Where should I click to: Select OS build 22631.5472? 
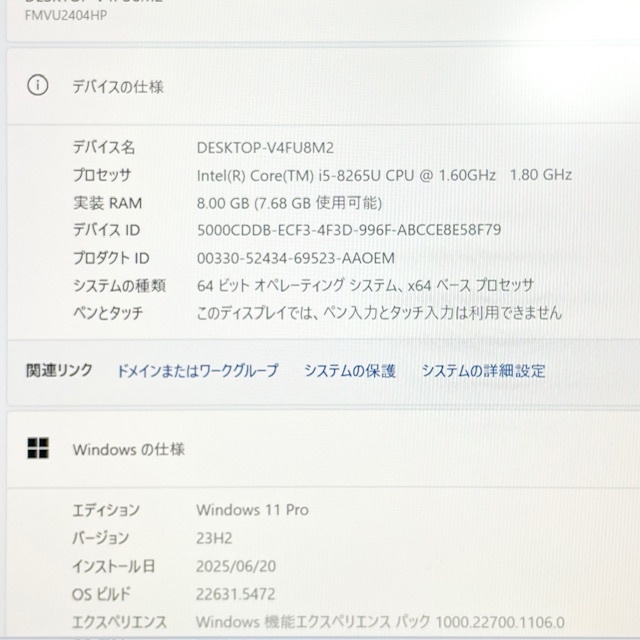click(x=236, y=594)
